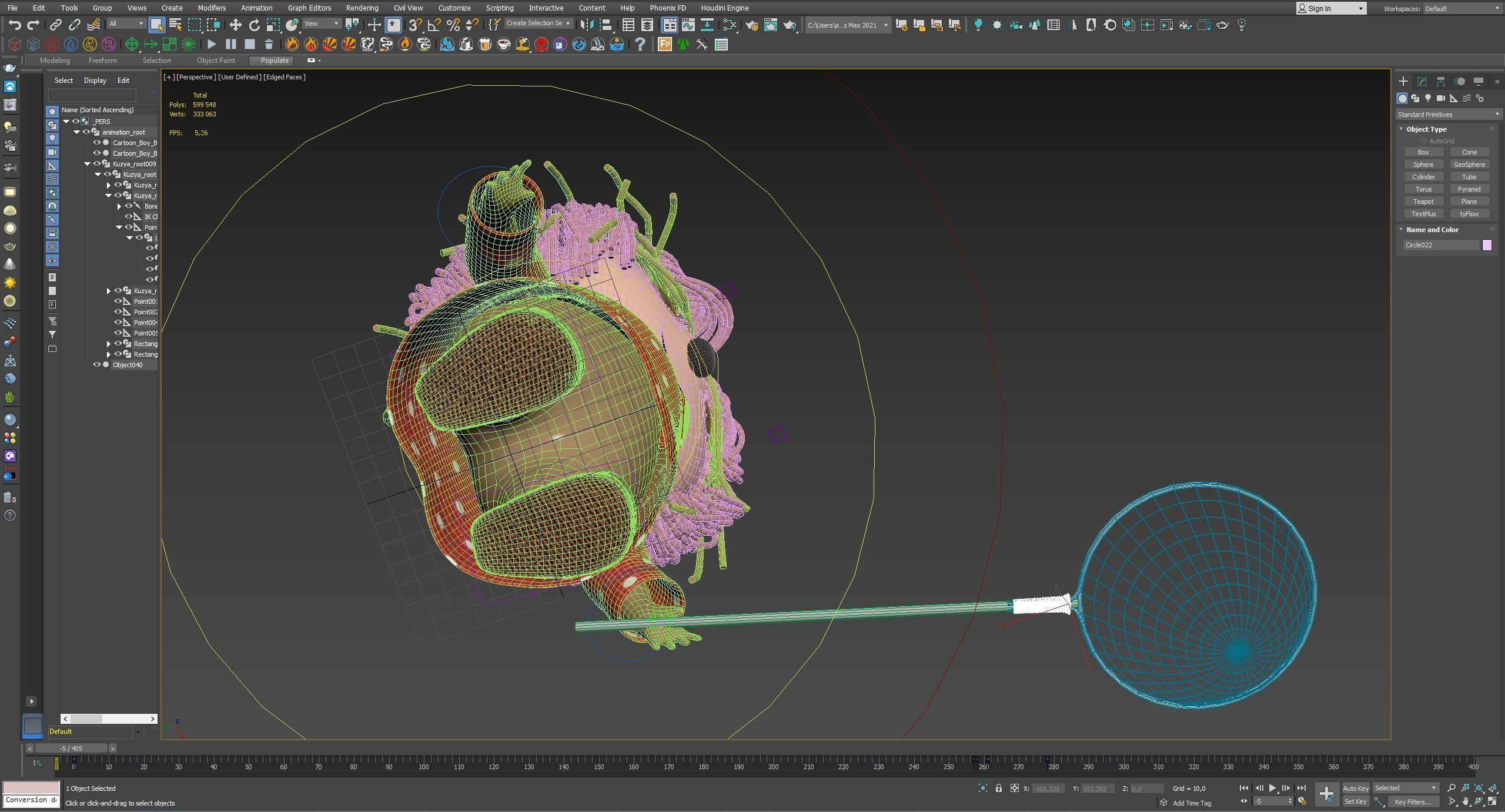Viewport: 1505px width, 812px height.
Task: Click the tyFlow button
Action: [1469, 213]
